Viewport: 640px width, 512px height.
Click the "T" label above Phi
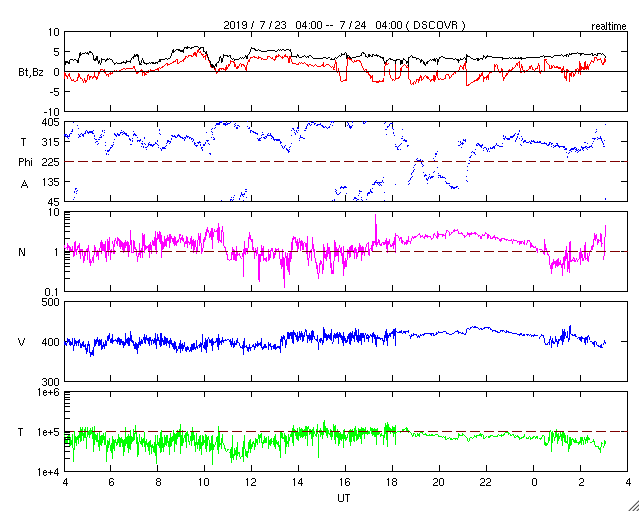point(23,142)
